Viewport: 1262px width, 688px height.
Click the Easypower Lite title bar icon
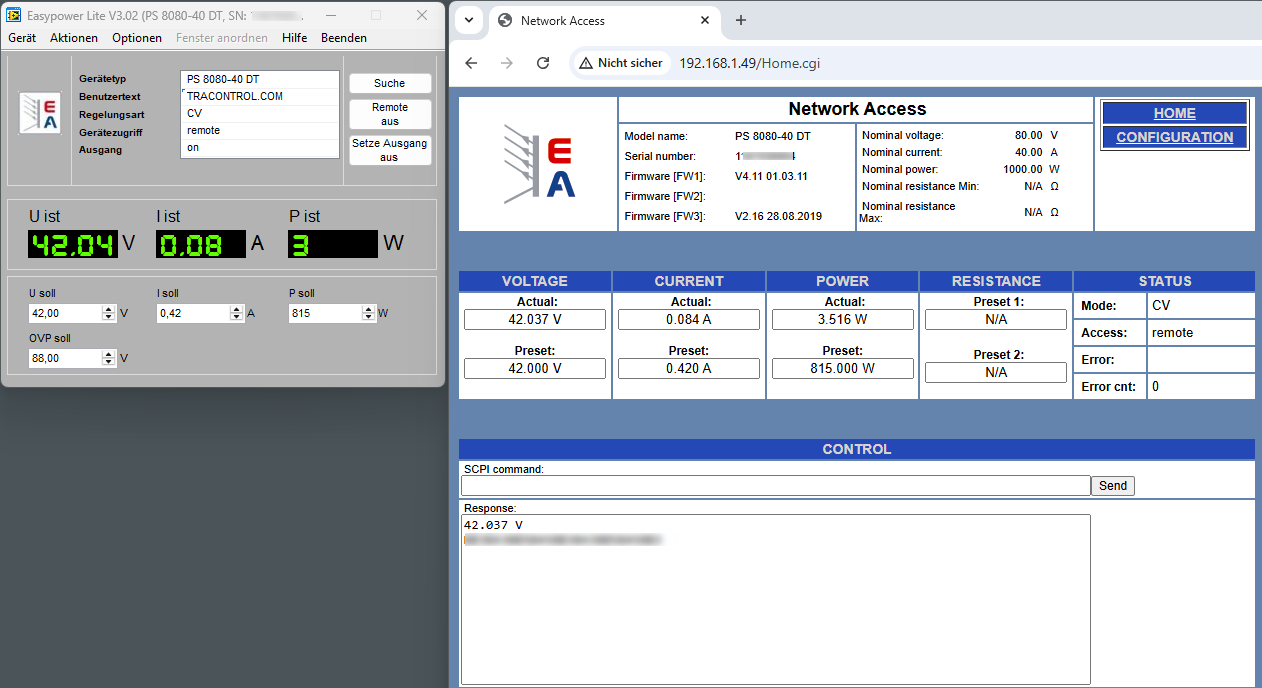[x=14, y=15]
